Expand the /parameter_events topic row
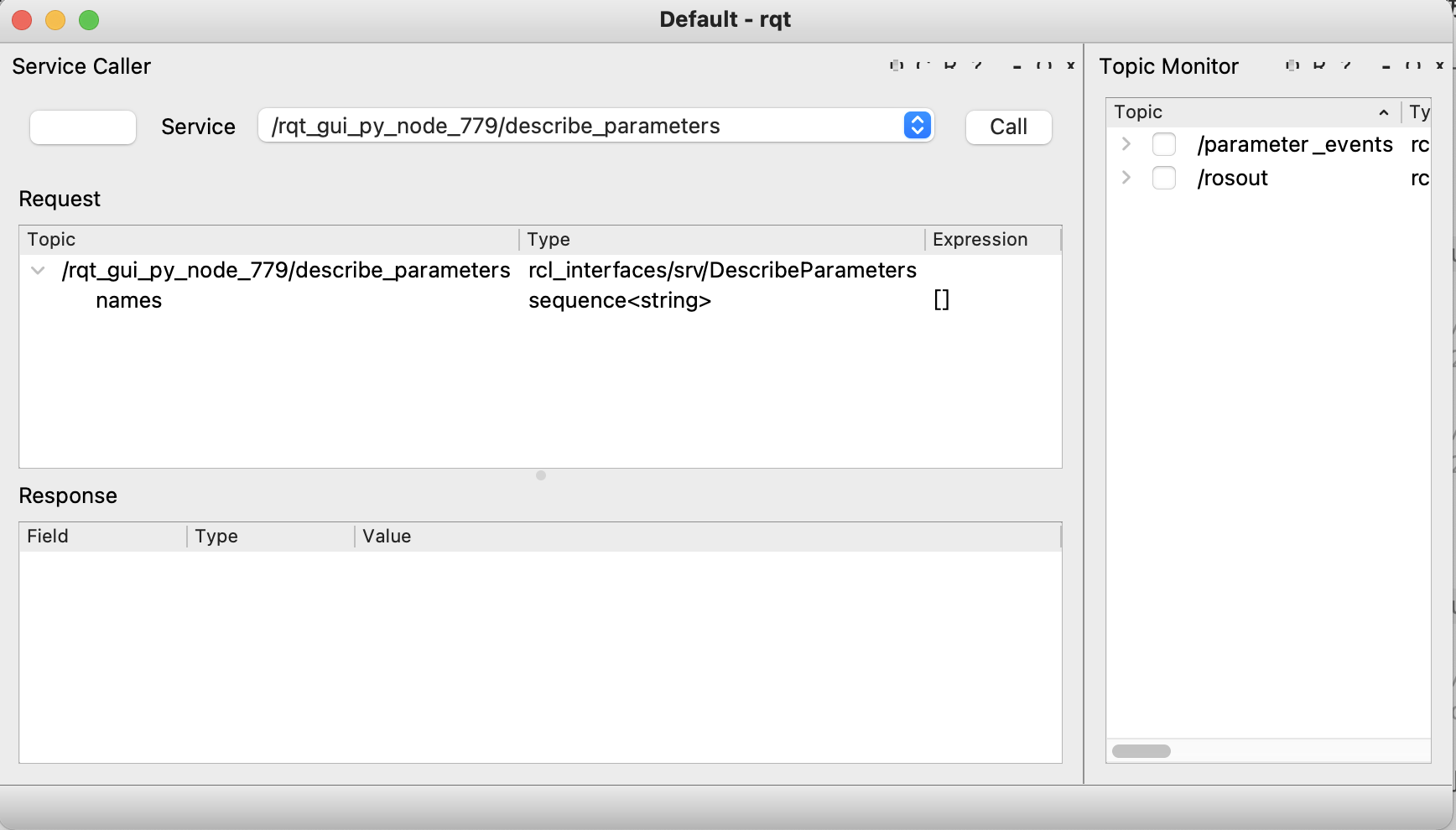 pos(1126,144)
